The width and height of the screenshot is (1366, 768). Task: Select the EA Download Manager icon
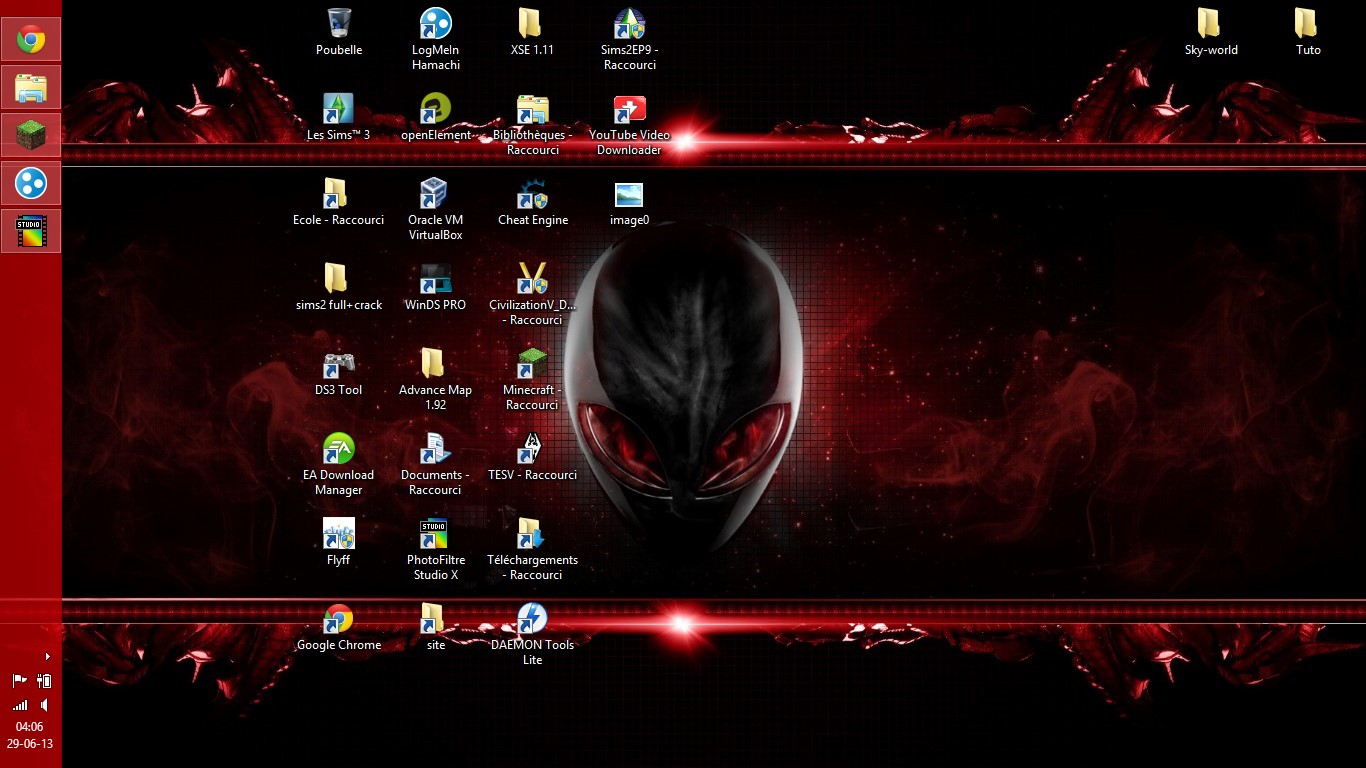tap(339, 465)
